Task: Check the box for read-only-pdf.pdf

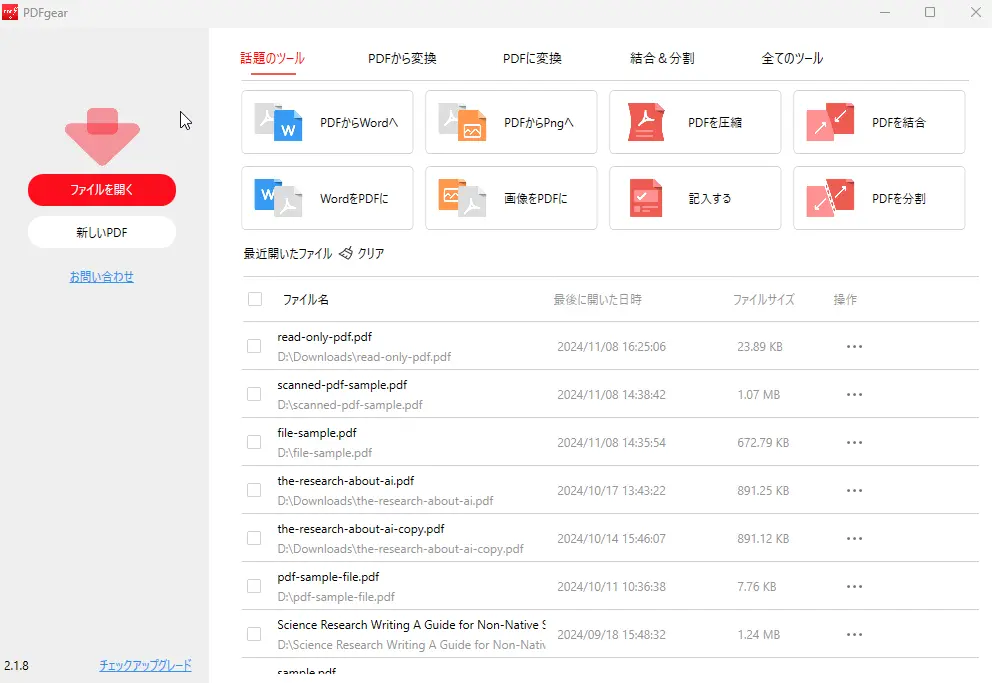Action: [253, 346]
